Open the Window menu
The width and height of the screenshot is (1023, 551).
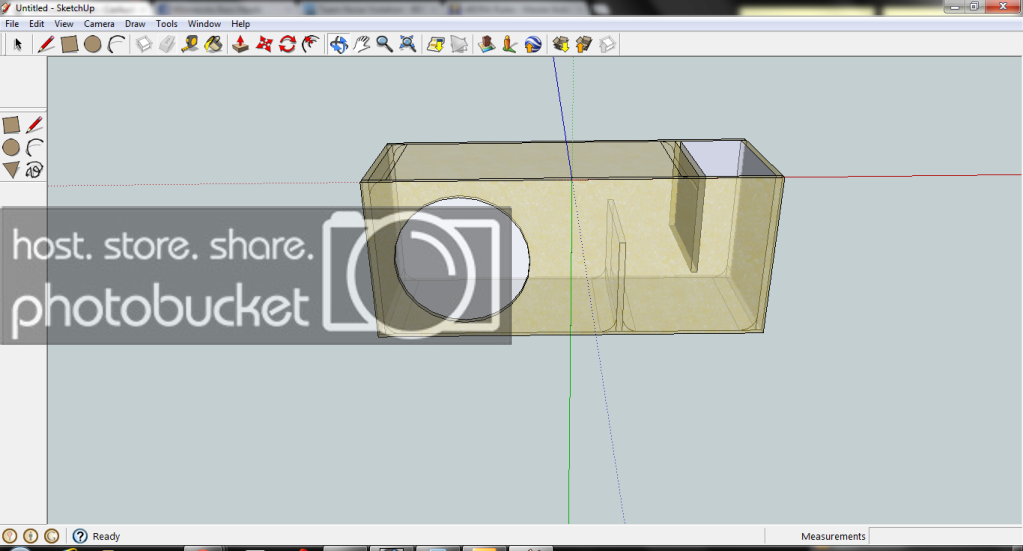204,23
